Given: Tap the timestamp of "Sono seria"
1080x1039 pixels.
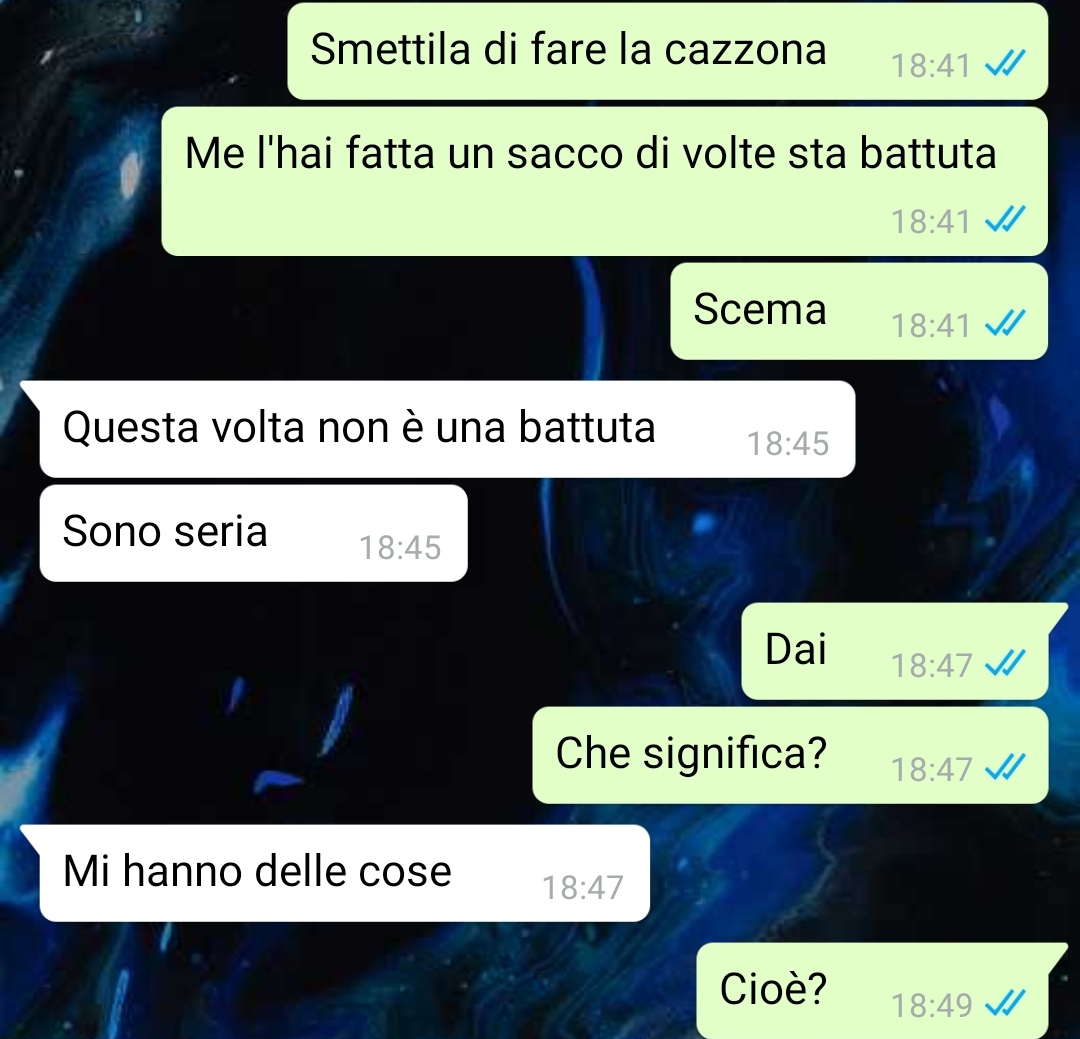Looking at the screenshot, I should [400, 548].
